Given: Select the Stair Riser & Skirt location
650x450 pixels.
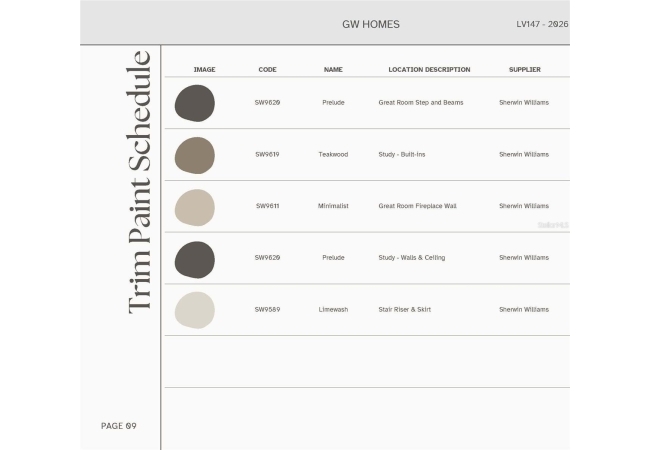Looking at the screenshot, I should [x=406, y=310].
